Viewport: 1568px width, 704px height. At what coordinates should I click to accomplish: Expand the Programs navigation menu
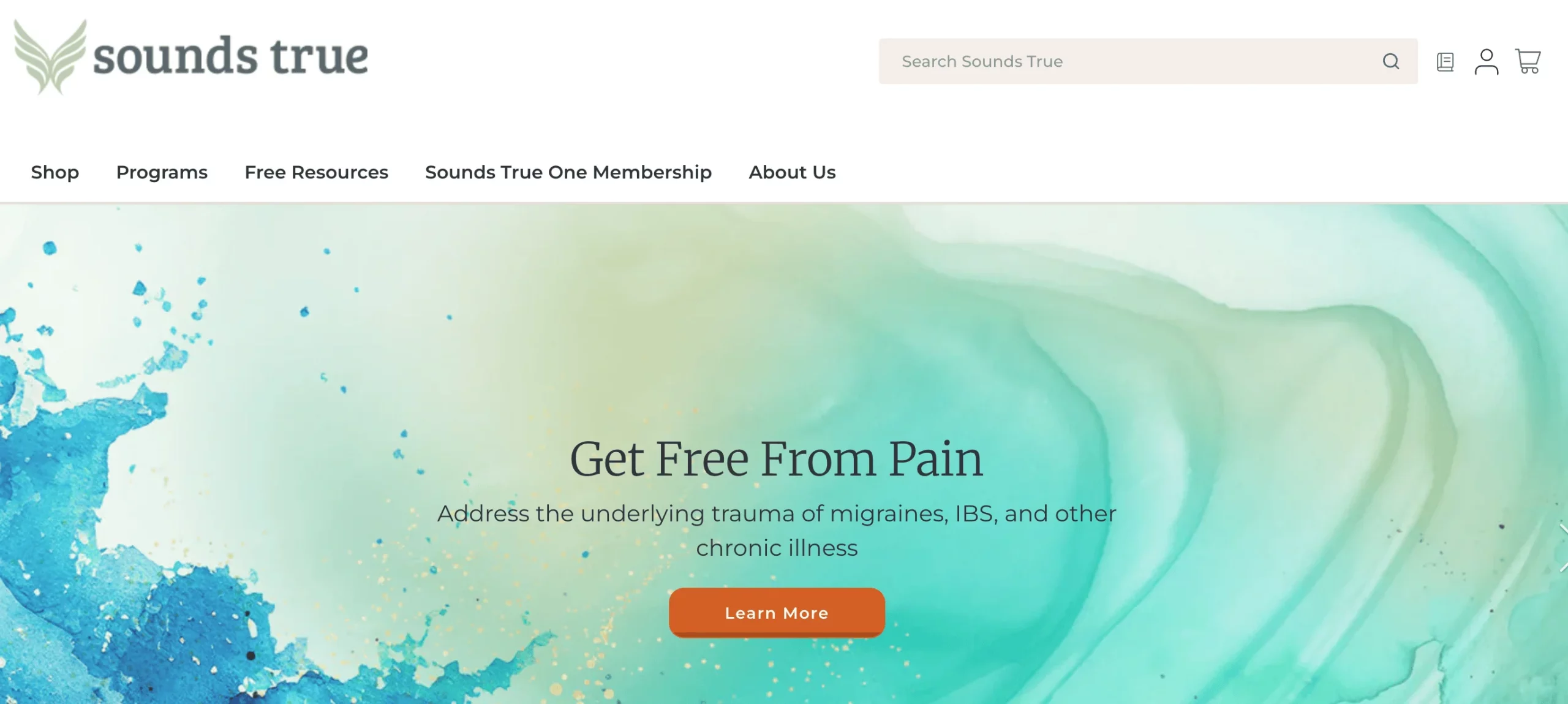pyautogui.click(x=162, y=172)
